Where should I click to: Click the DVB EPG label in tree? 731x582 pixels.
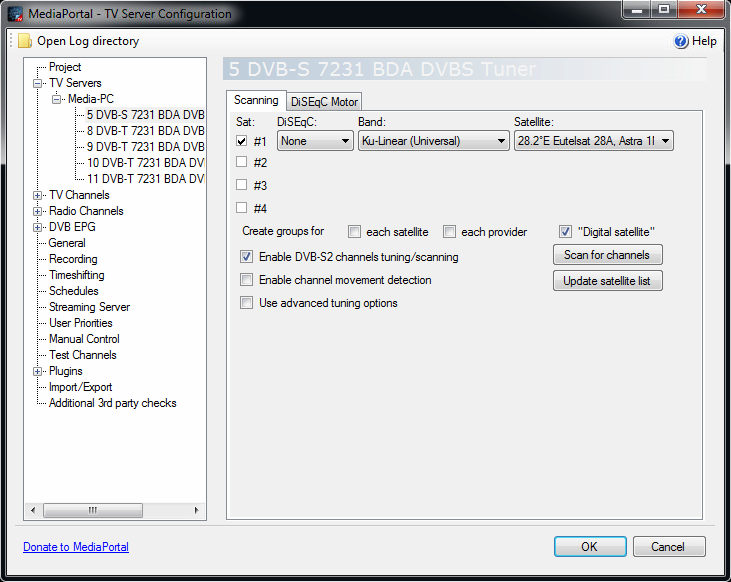tap(72, 227)
